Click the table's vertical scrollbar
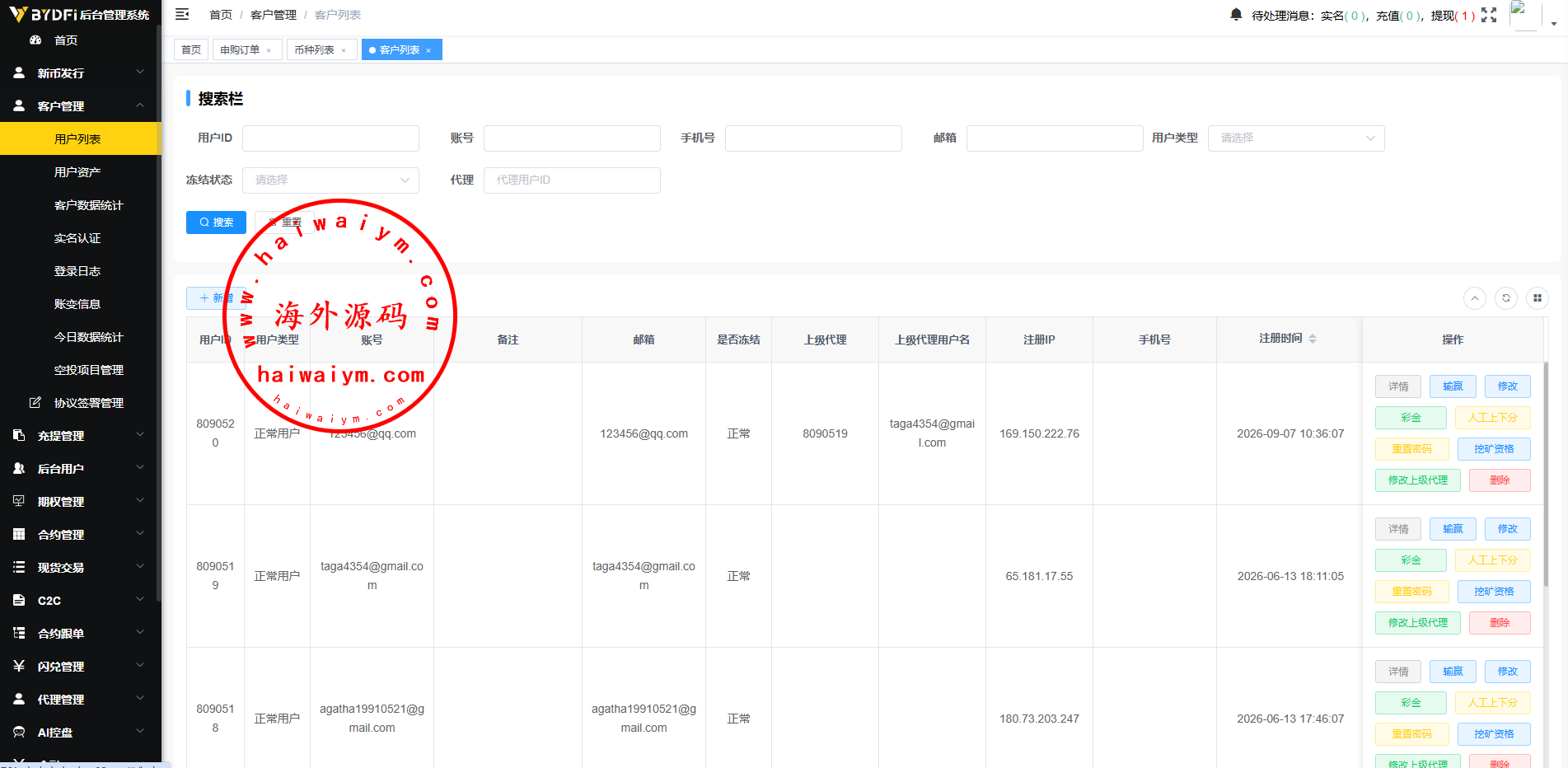Screen dimensions: 1568x768 pyautogui.click(x=1546, y=475)
